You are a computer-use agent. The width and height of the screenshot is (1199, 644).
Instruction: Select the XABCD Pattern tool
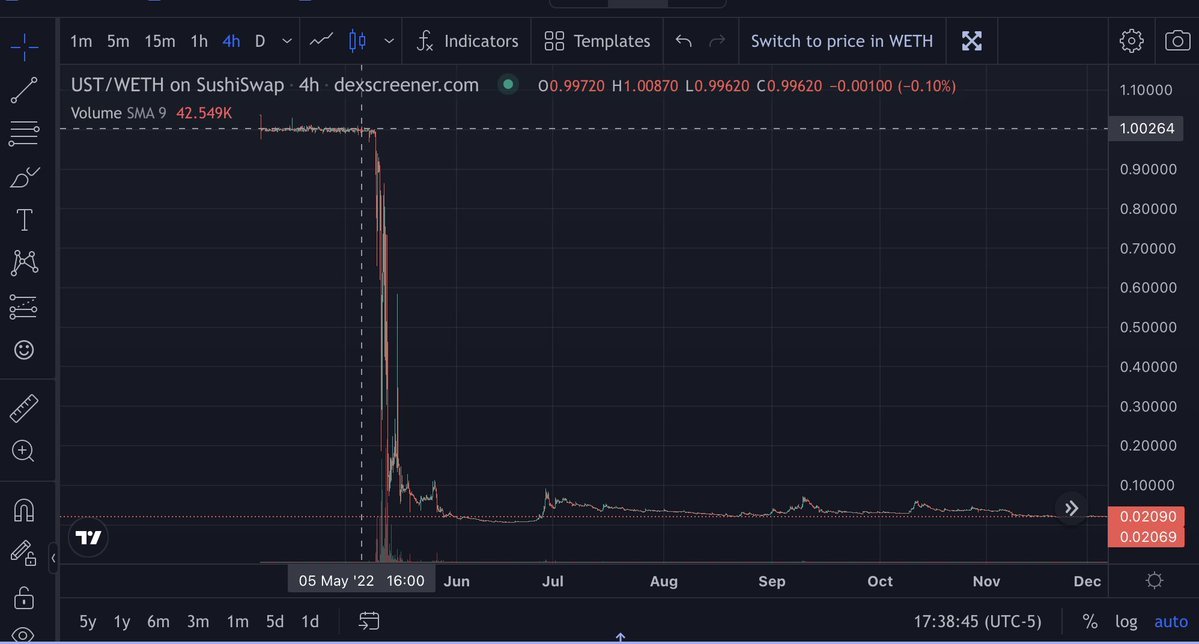25,262
